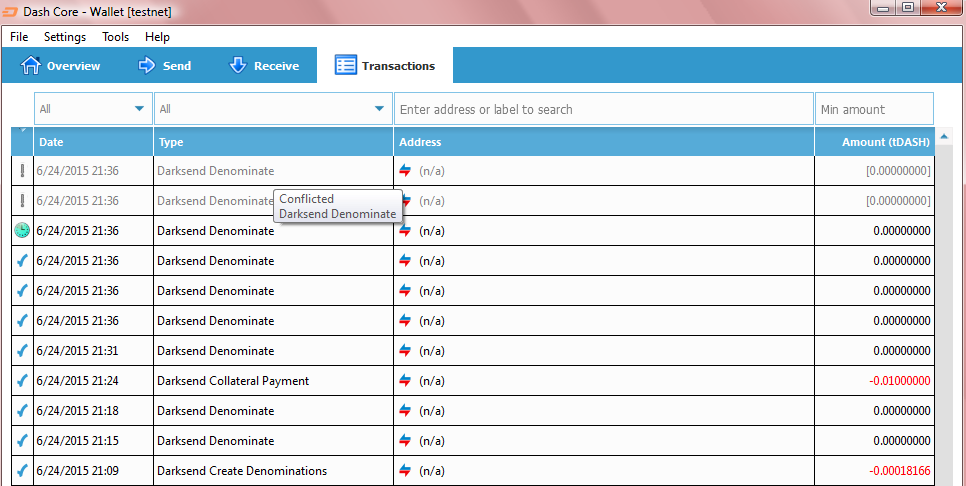Select the Darksend Collateral Payment row text

(x=233, y=381)
